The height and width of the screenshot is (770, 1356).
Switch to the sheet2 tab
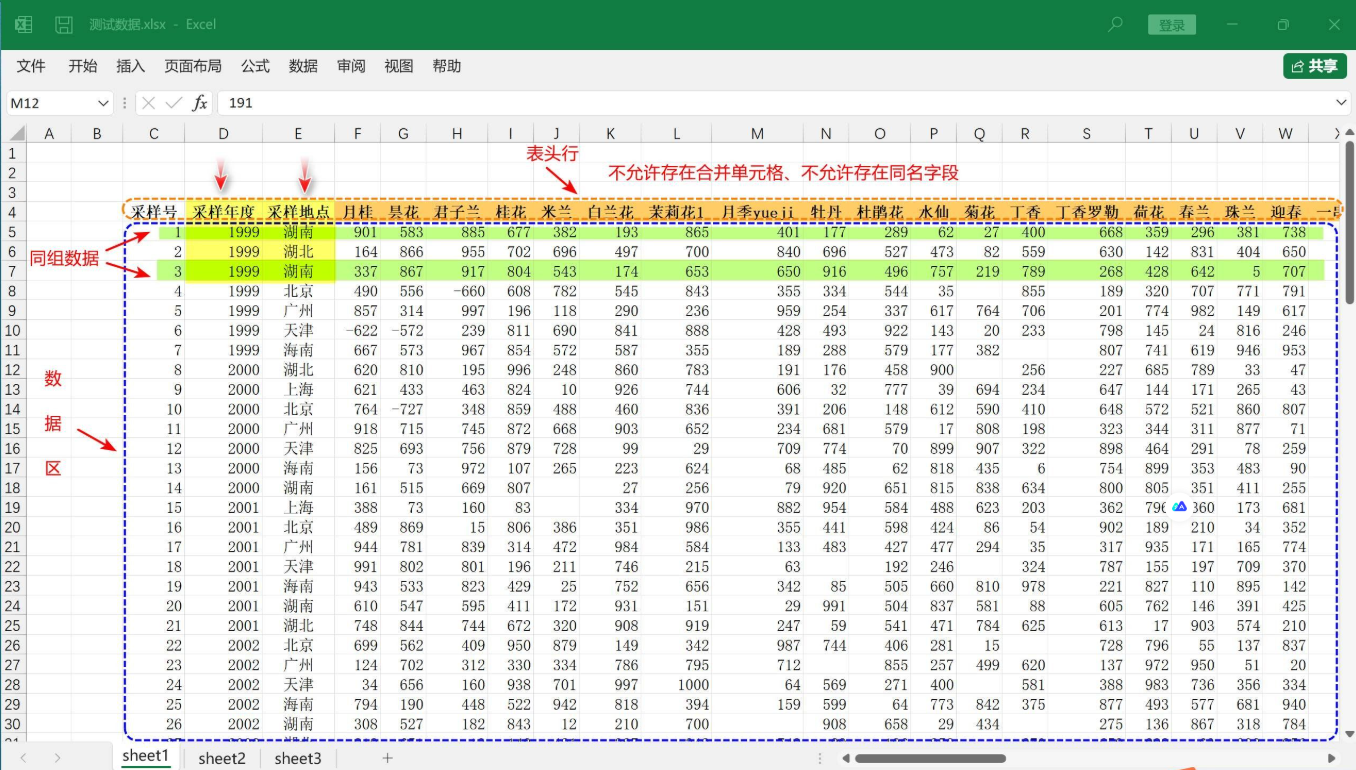[221, 758]
